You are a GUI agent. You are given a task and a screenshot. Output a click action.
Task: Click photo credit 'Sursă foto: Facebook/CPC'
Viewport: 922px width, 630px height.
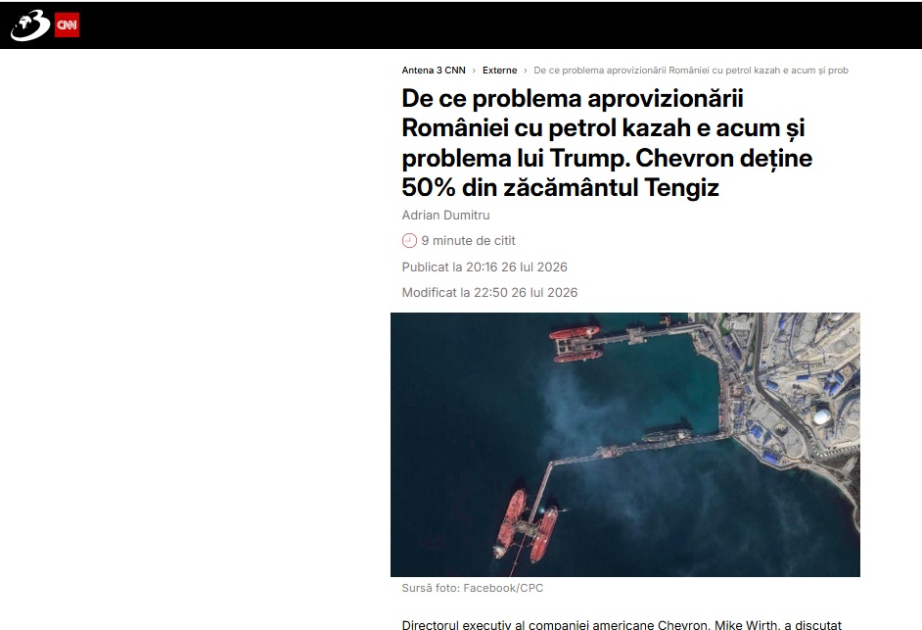[472, 588]
